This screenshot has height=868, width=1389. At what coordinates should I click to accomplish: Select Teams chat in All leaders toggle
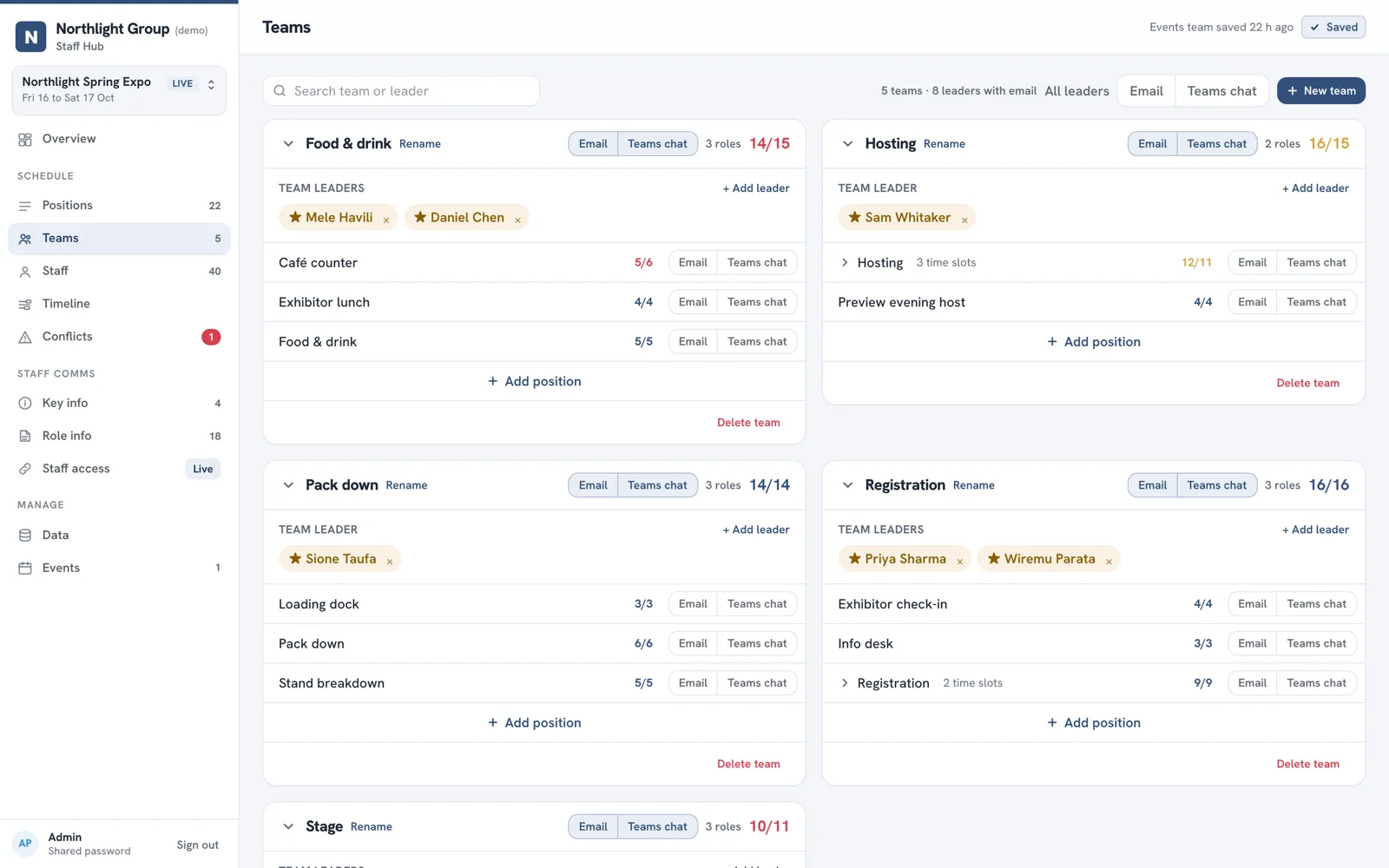pos(1221,91)
